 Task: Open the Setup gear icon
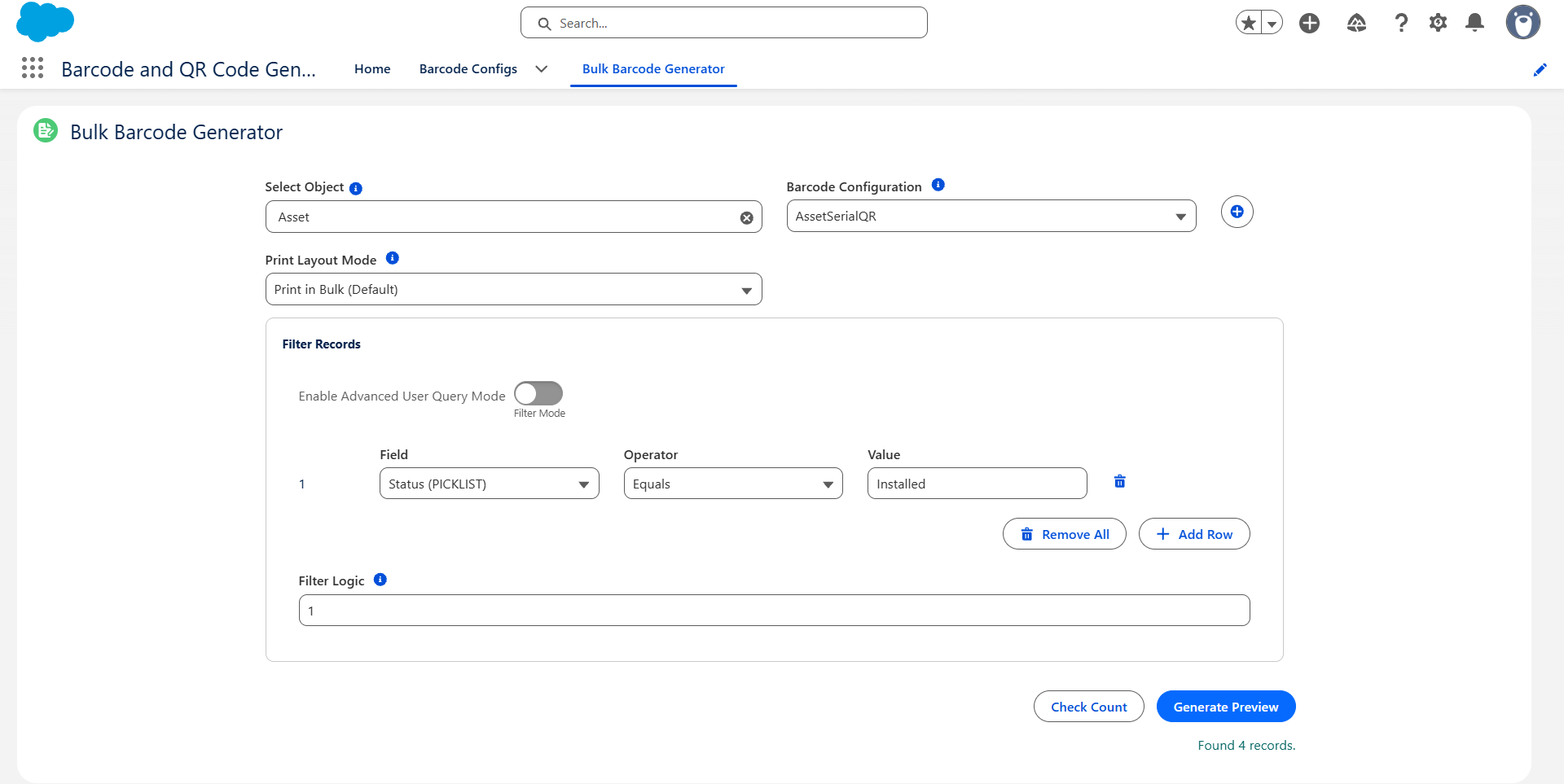(1439, 23)
